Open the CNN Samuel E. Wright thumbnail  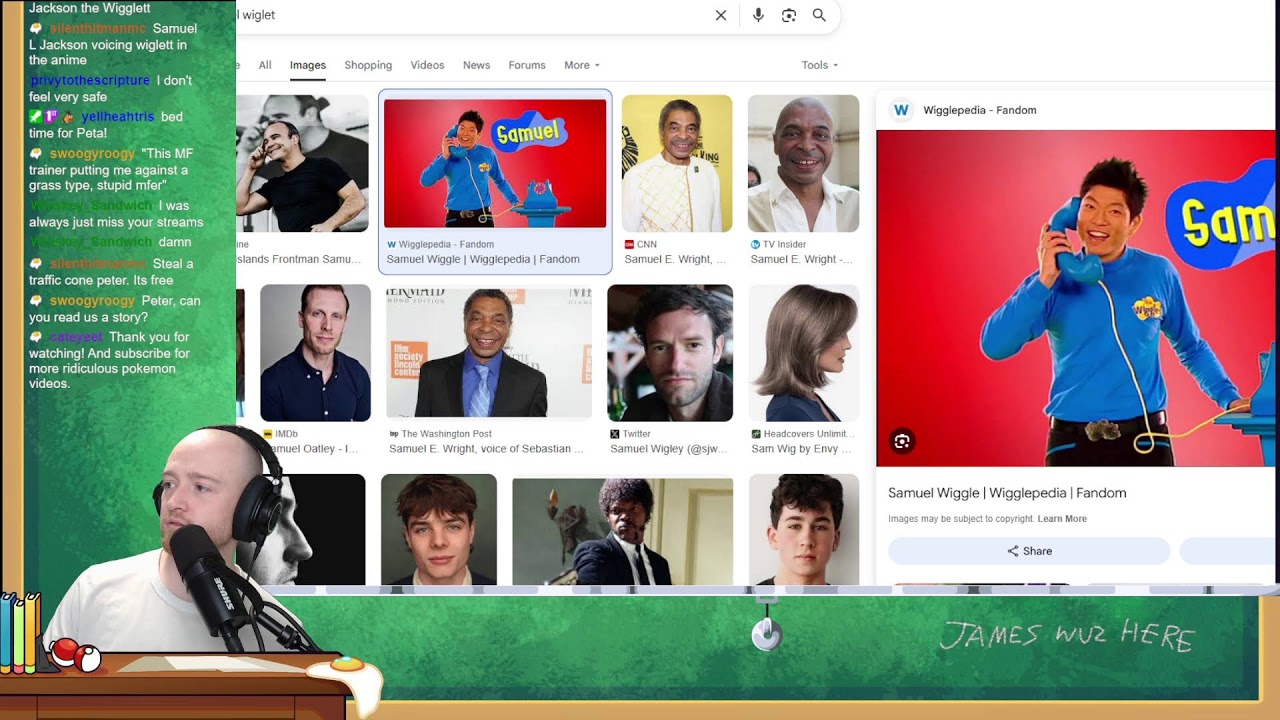pyautogui.click(x=677, y=164)
